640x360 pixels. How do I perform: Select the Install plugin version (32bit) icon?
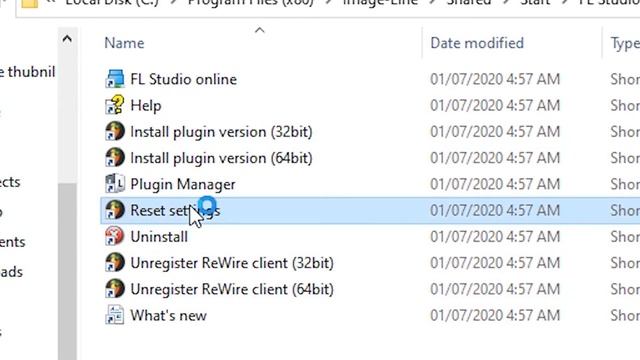[x=115, y=131]
